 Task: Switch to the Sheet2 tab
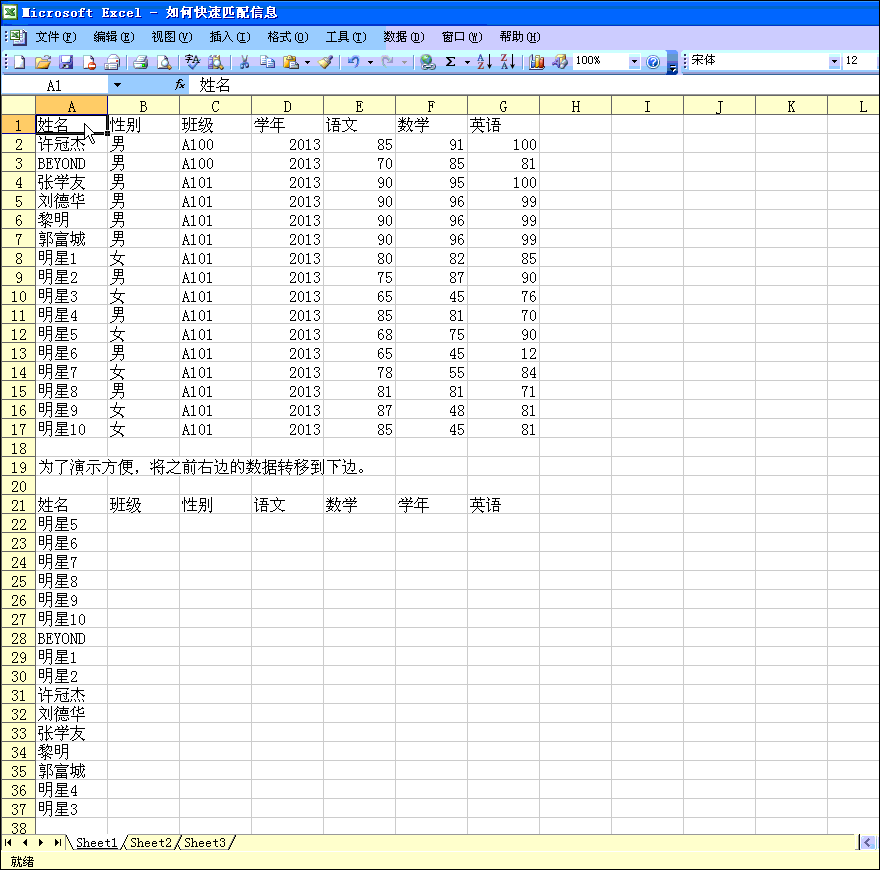pyautogui.click(x=151, y=843)
